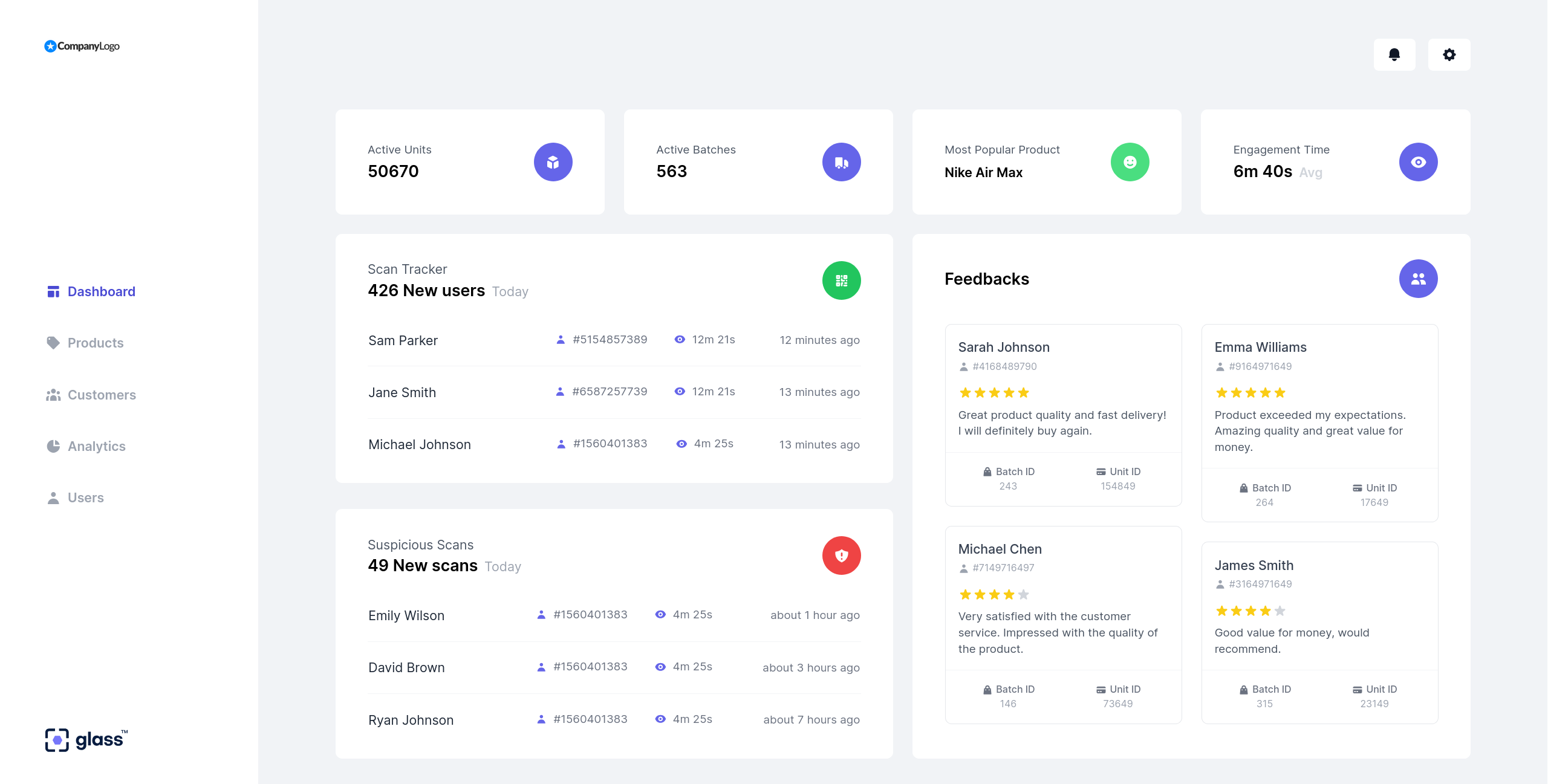Open the notification bell
The width and height of the screenshot is (1548, 784).
(1394, 54)
